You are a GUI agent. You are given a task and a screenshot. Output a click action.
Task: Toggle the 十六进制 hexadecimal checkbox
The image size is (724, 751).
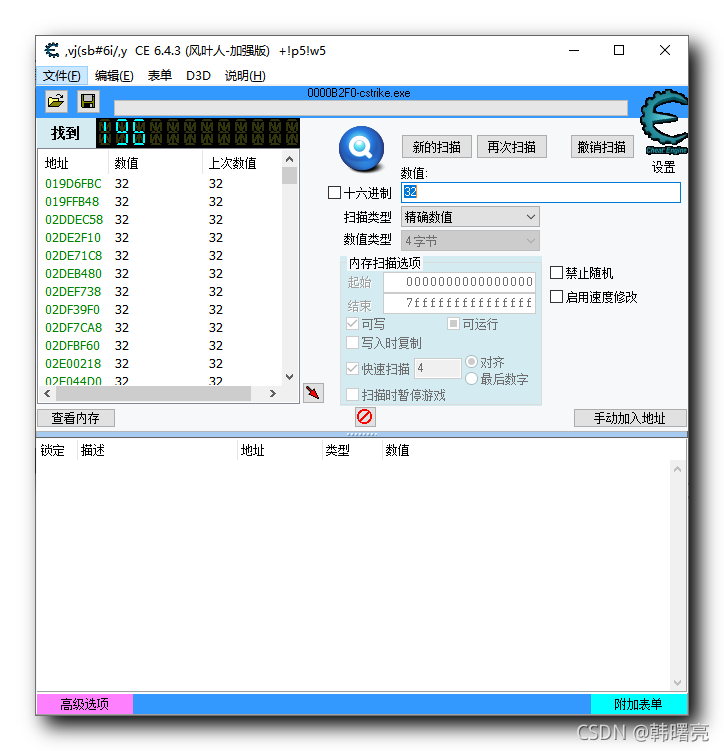pos(334,193)
